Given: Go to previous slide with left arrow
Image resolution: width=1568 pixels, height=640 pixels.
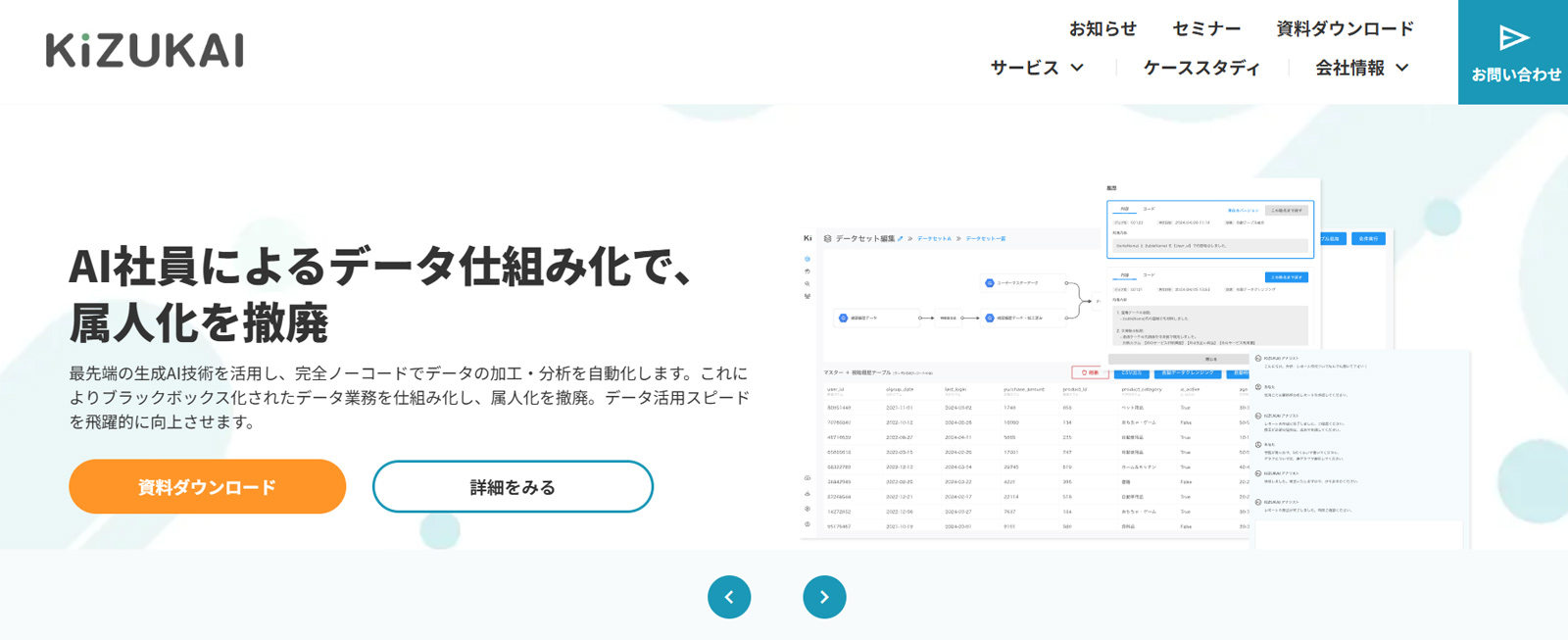Looking at the screenshot, I should click(729, 597).
